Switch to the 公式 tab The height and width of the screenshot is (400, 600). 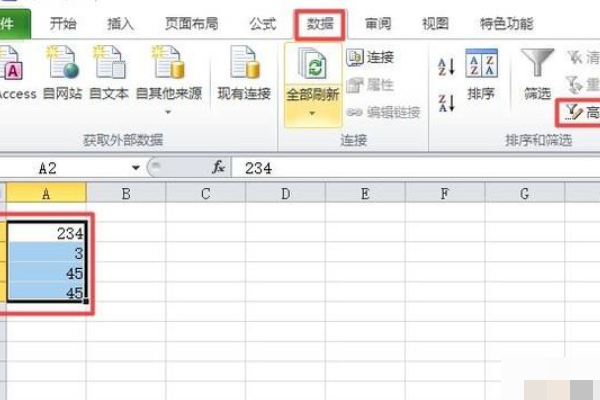262,24
